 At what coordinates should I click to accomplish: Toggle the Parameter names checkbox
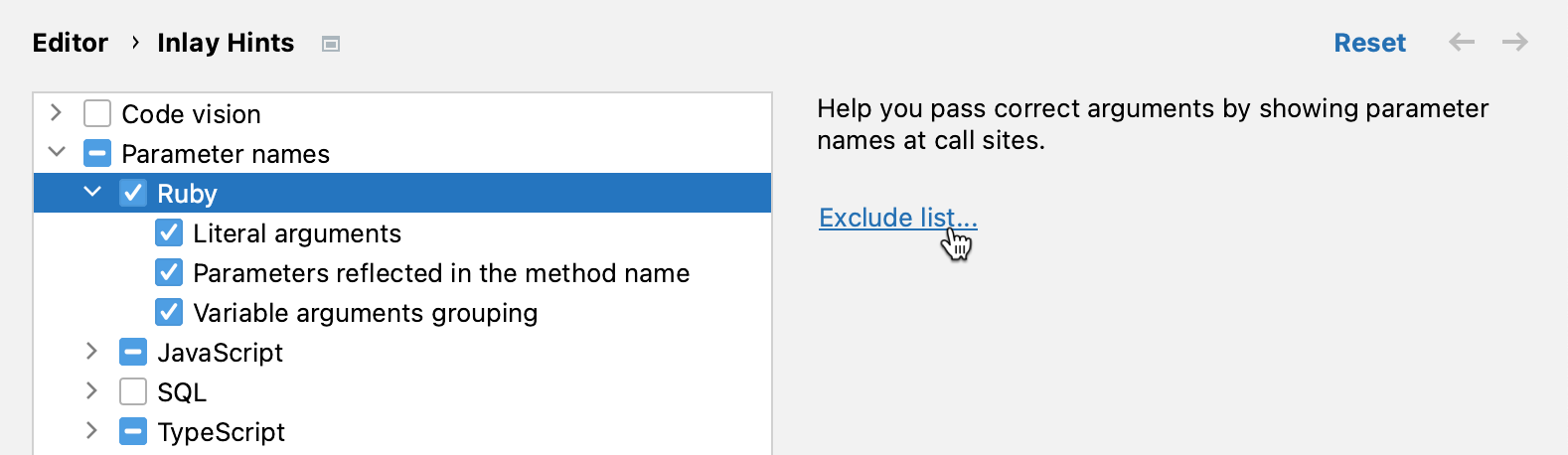point(97,154)
